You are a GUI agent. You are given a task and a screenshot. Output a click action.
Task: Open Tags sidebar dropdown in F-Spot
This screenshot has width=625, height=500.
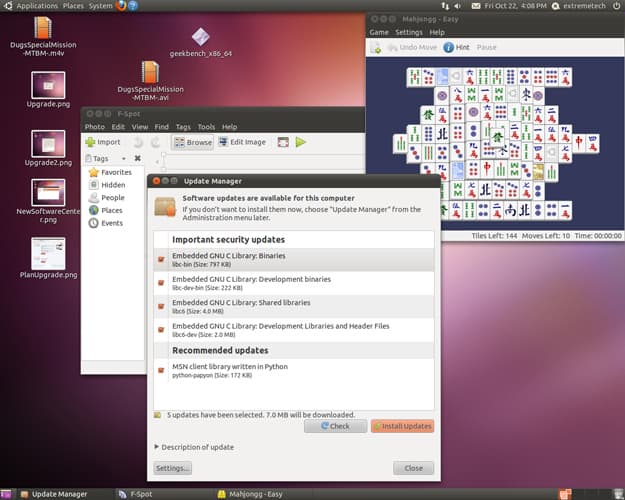(124, 159)
